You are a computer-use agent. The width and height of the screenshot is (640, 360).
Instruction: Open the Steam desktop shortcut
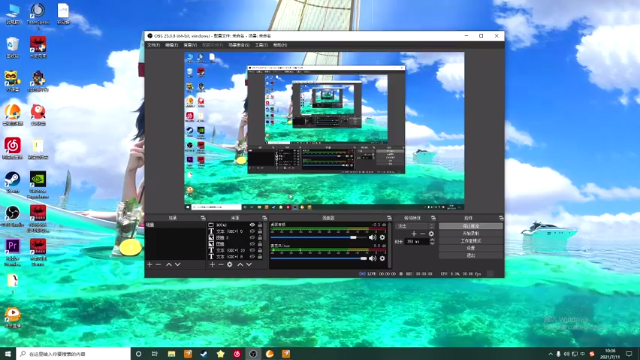pyautogui.click(x=12, y=182)
